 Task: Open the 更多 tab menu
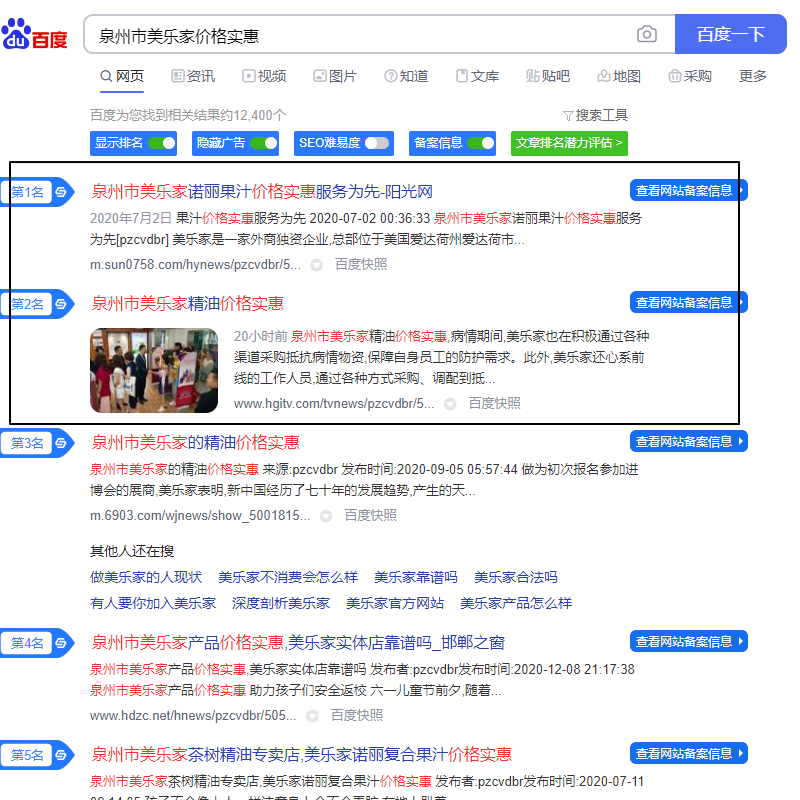pyautogui.click(x=753, y=77)
